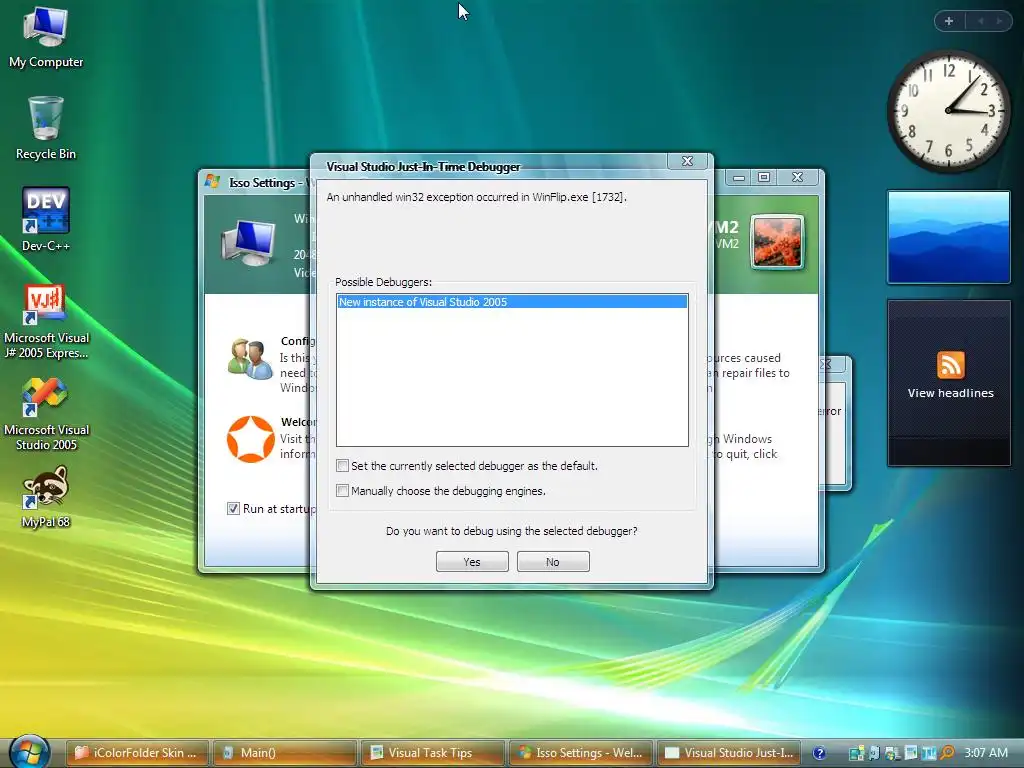Click the RSS feed icon in headlines gadget
Screen dimensions: 1024x768
950,364
